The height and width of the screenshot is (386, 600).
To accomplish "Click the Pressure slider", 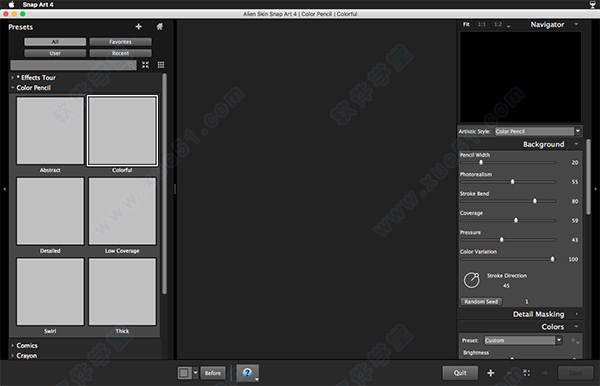I will point(508,240).
